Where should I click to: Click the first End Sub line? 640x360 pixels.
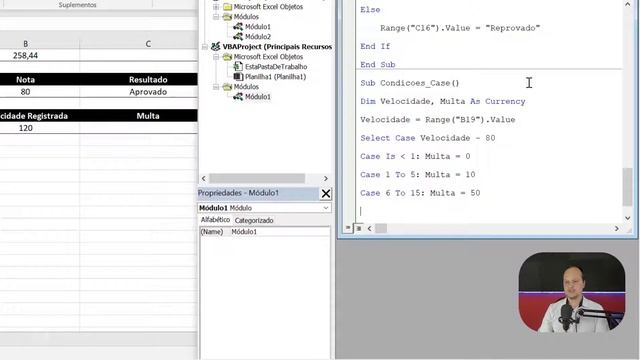pos(378,64)
